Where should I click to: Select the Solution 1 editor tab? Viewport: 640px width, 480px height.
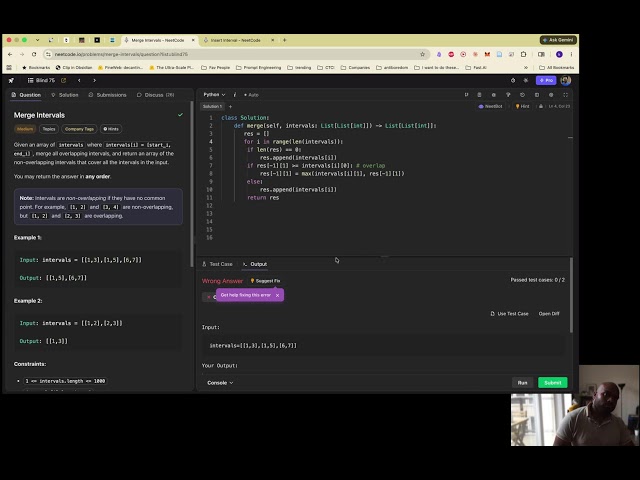pyautogui.click(x=212, y=107)
